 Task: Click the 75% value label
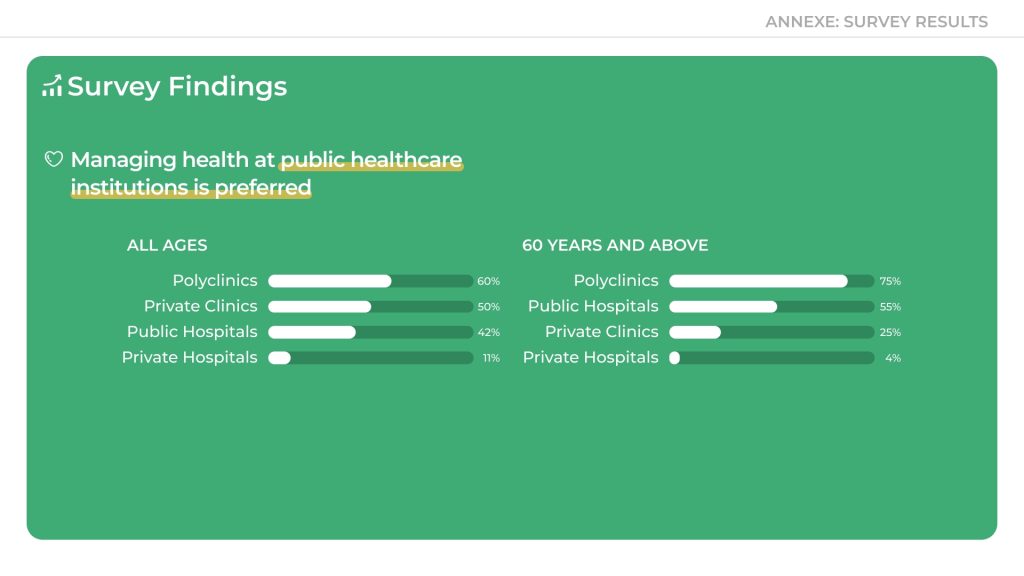(x=890, y=282)
